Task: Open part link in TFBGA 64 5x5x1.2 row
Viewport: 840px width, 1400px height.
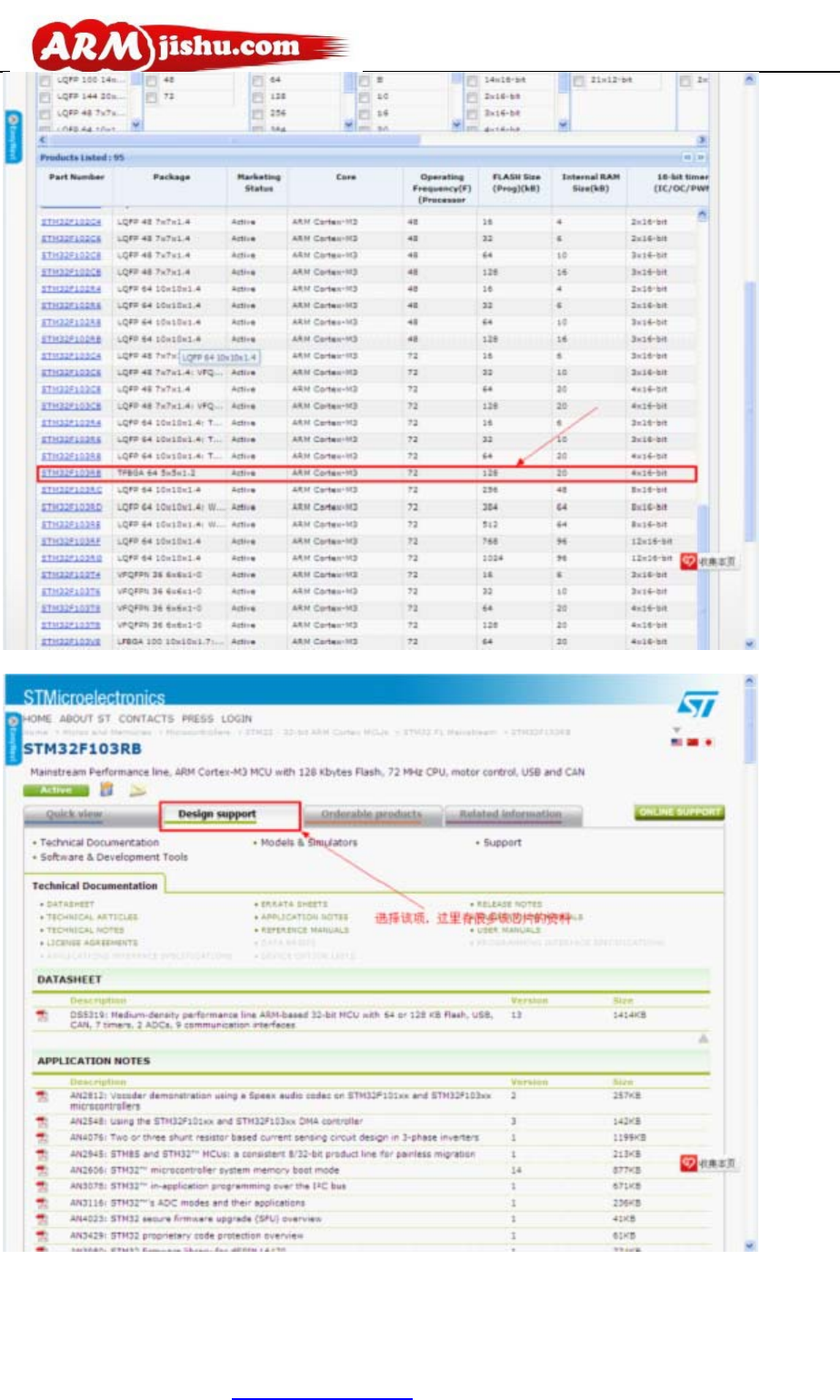Action: [71, 474]
